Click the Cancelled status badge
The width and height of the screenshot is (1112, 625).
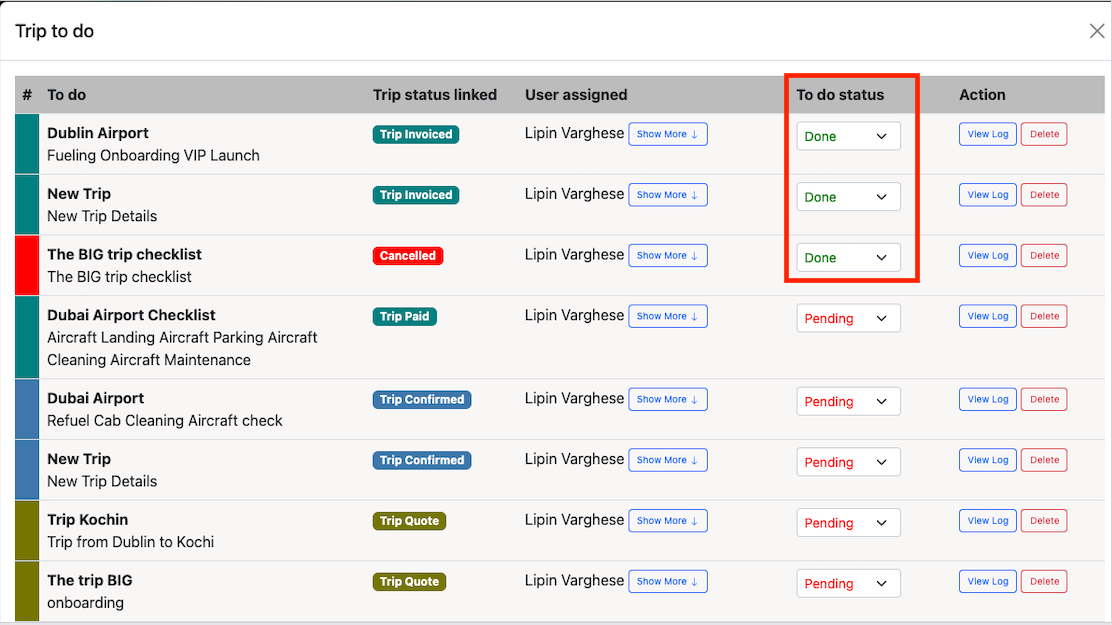(407, 256)
